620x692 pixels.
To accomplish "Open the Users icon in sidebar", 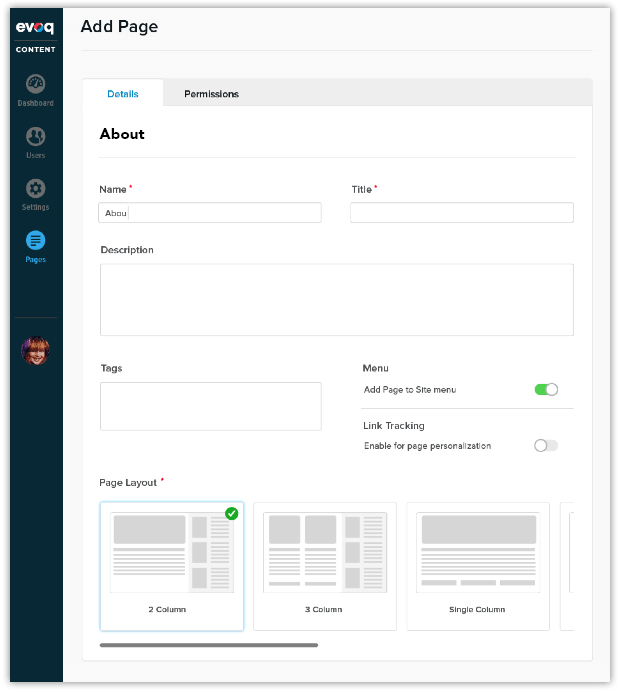I will click(35, 136).
